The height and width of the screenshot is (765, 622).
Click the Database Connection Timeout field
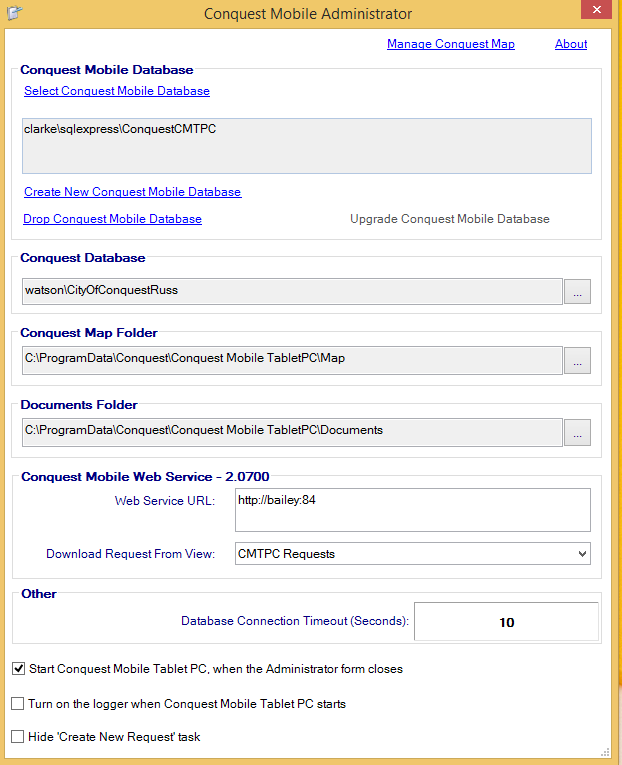(x=506, y=622)
